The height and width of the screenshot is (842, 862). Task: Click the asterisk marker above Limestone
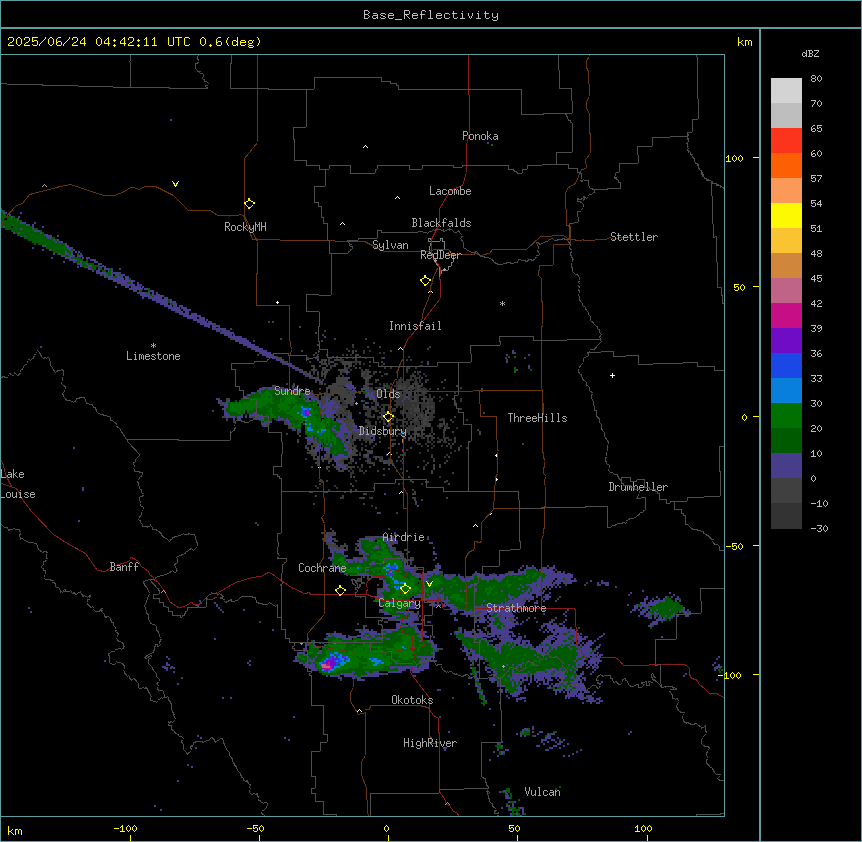(x=153, y=346)
